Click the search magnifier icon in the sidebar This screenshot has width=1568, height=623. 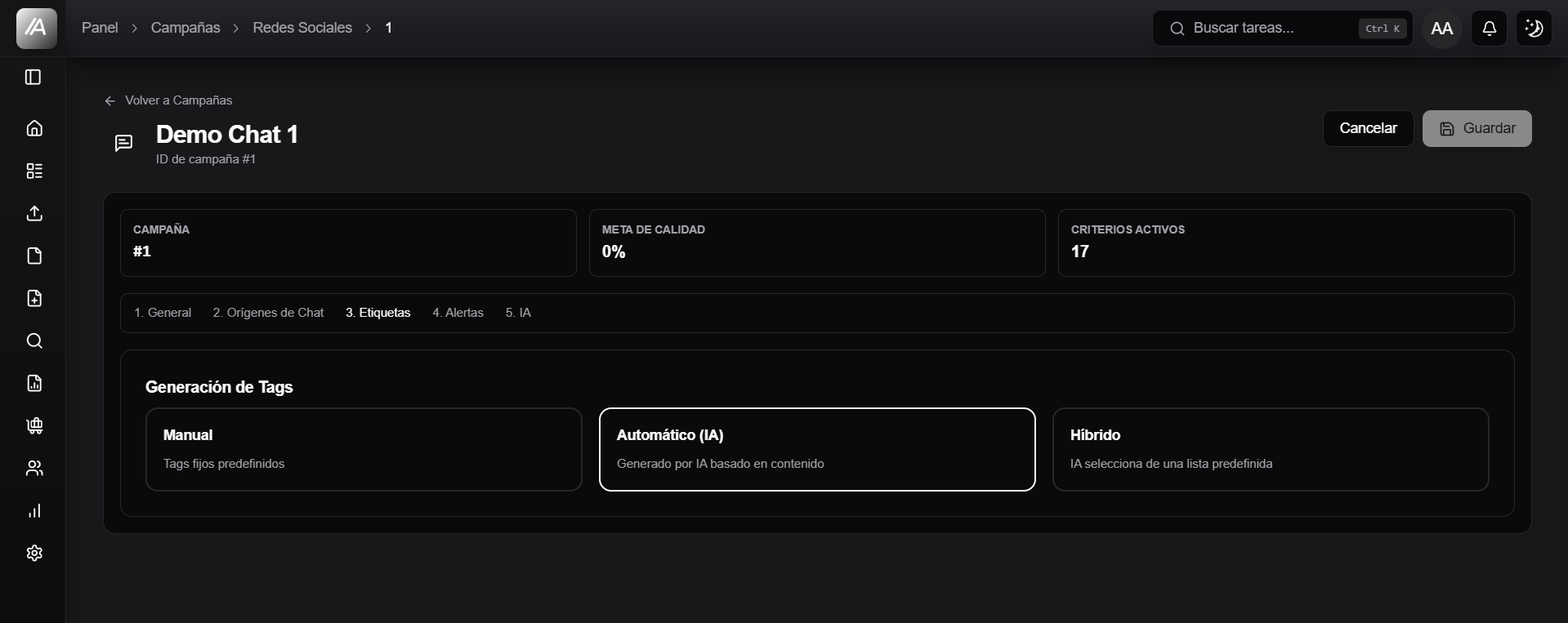pos(34,340)
